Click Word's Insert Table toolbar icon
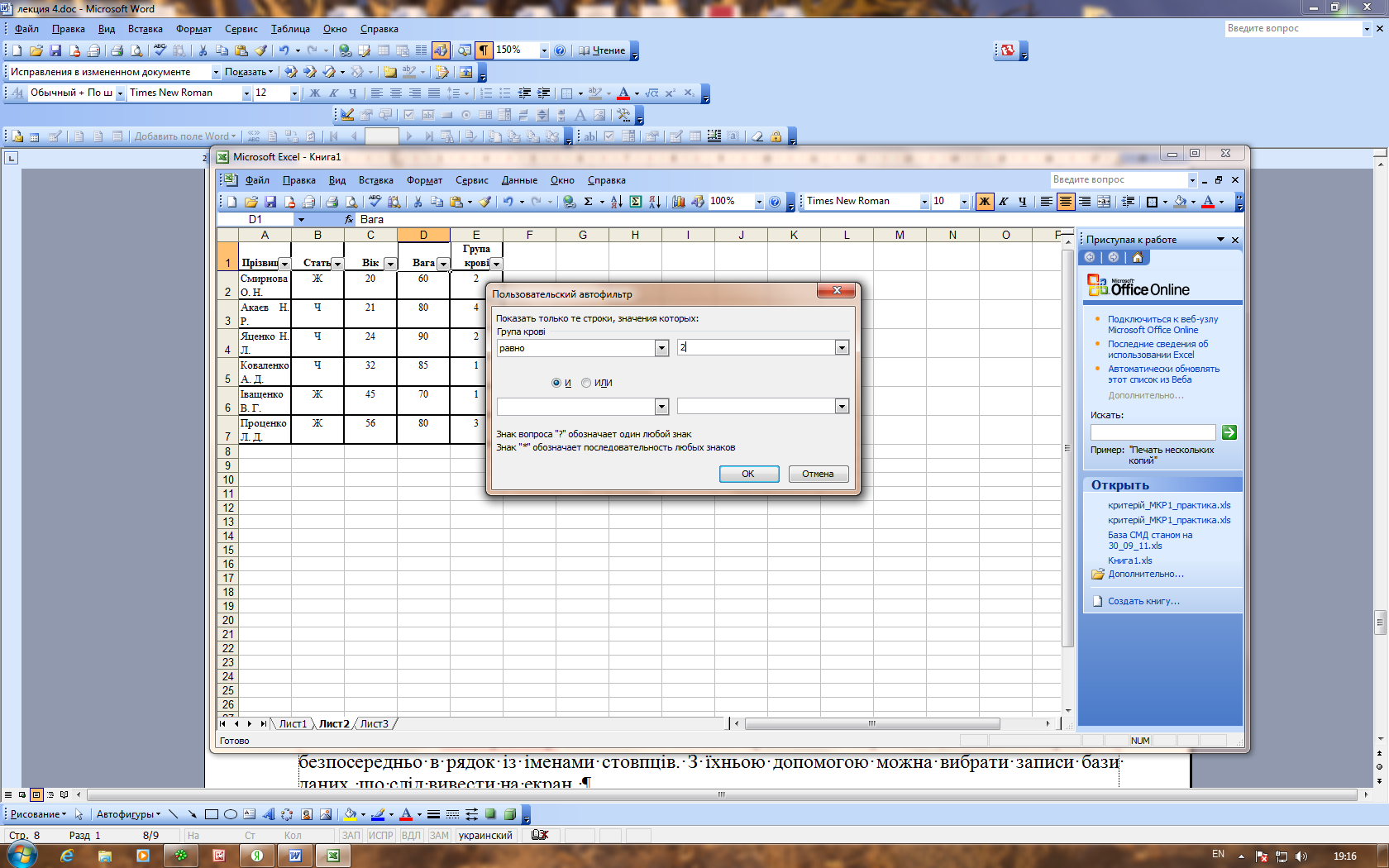Screen dimensions: 1389x868 [x=384, y=50]
